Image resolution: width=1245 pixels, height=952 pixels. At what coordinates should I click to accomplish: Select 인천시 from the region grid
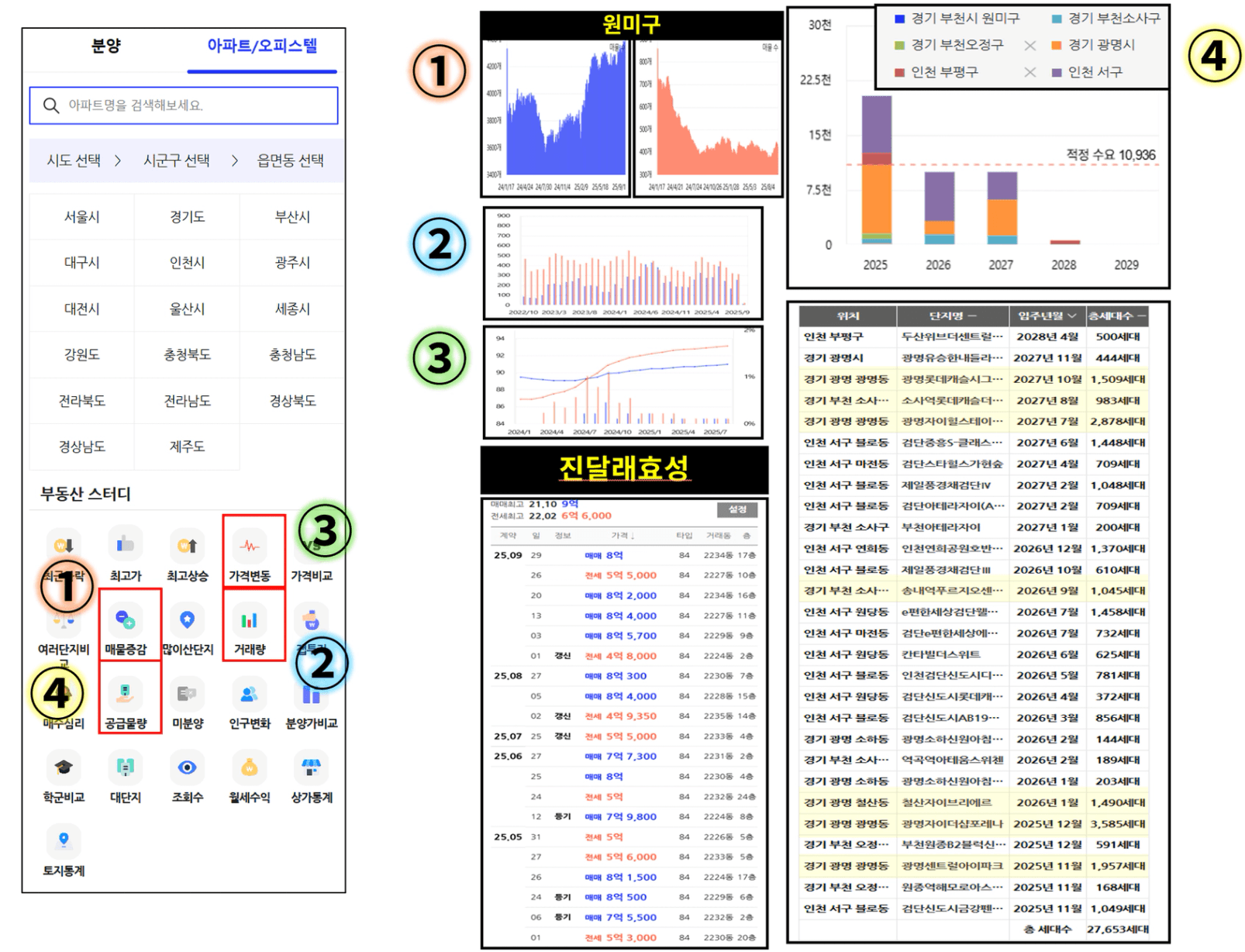coord(187,263)
